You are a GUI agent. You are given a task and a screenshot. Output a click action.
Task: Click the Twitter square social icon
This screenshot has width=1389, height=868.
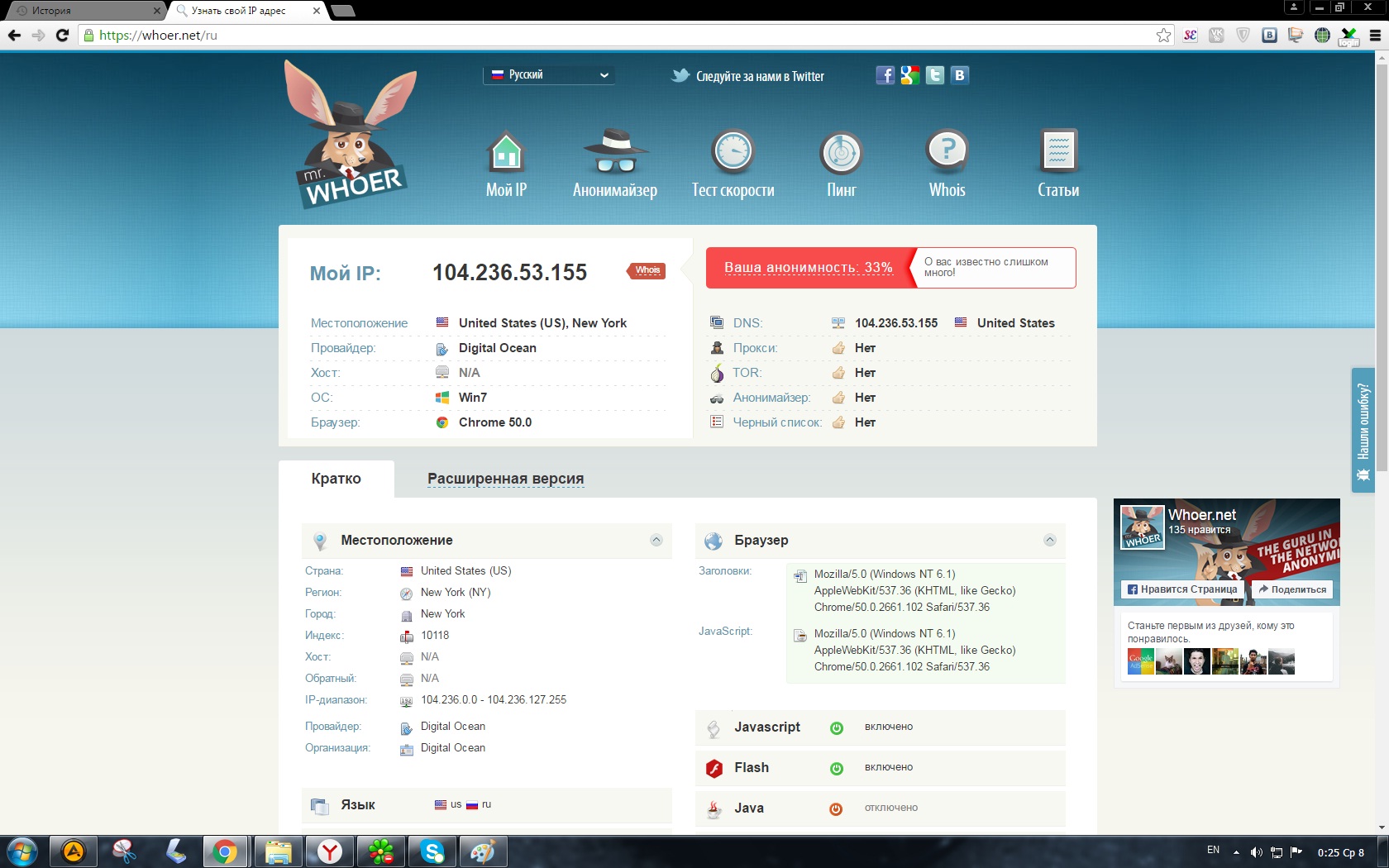(934, 75)
